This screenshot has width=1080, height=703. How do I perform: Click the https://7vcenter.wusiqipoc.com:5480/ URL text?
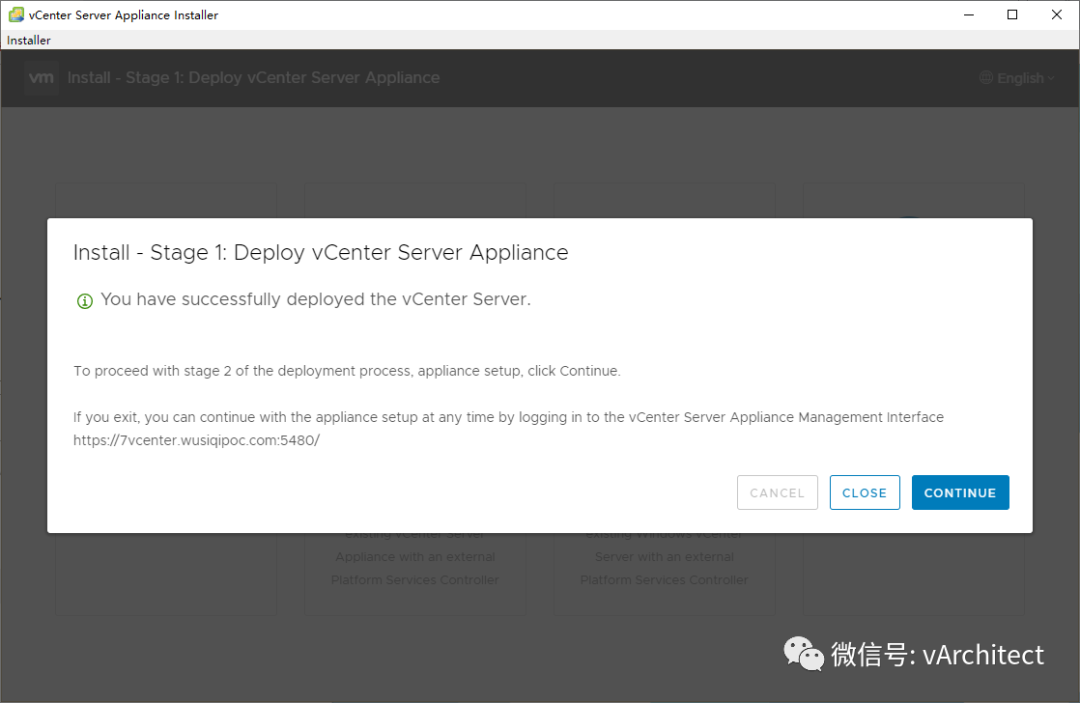click(196, 440)
